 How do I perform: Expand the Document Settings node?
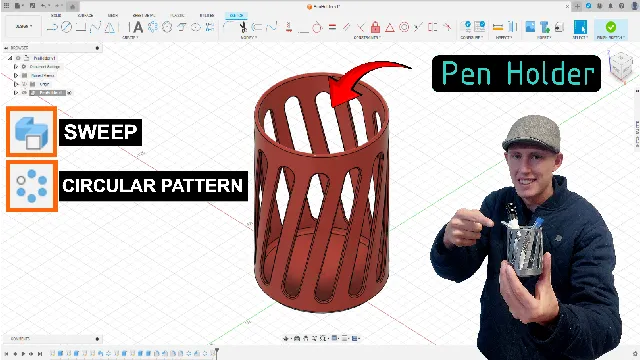coord(16,67)
